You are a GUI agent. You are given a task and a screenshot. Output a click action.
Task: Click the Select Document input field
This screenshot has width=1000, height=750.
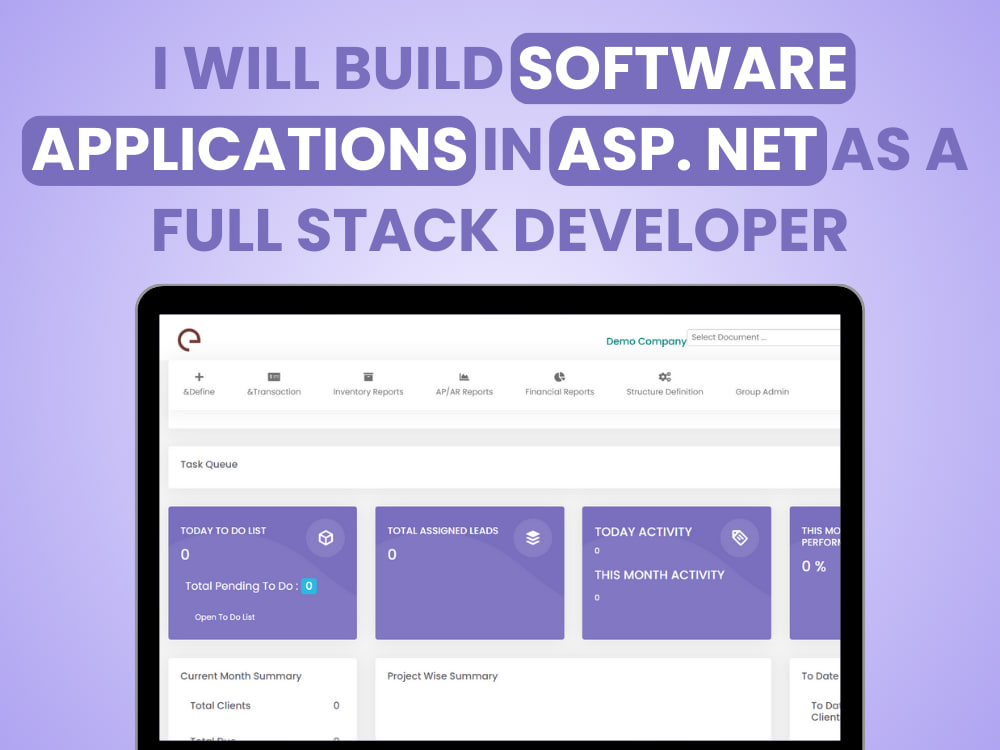(763, 337)
